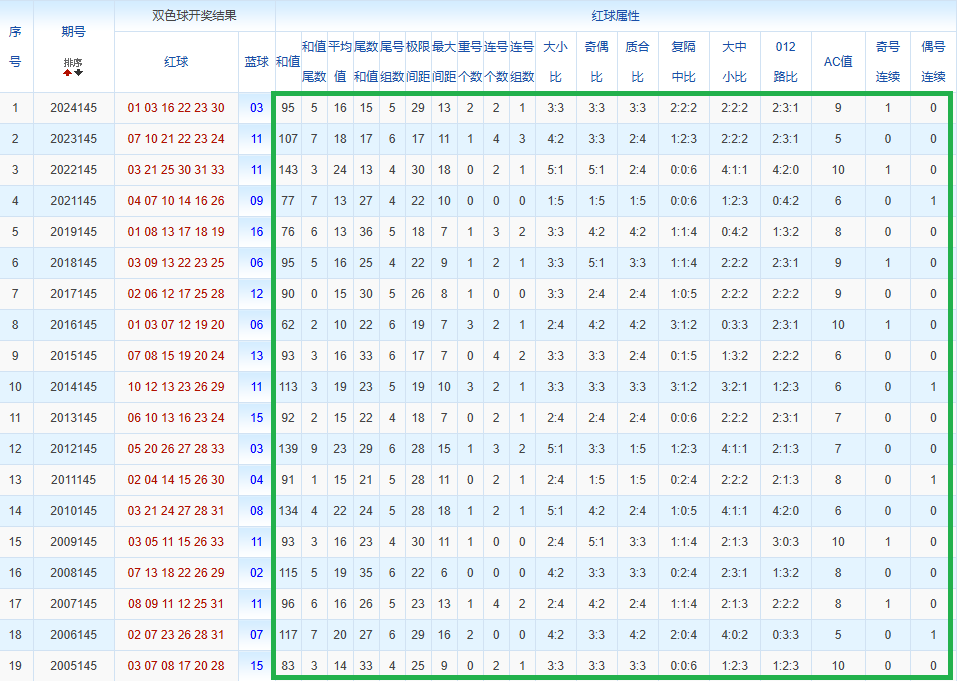
Task: Click red balls 03 07 08 17 20 28
Action: (176, 666)
